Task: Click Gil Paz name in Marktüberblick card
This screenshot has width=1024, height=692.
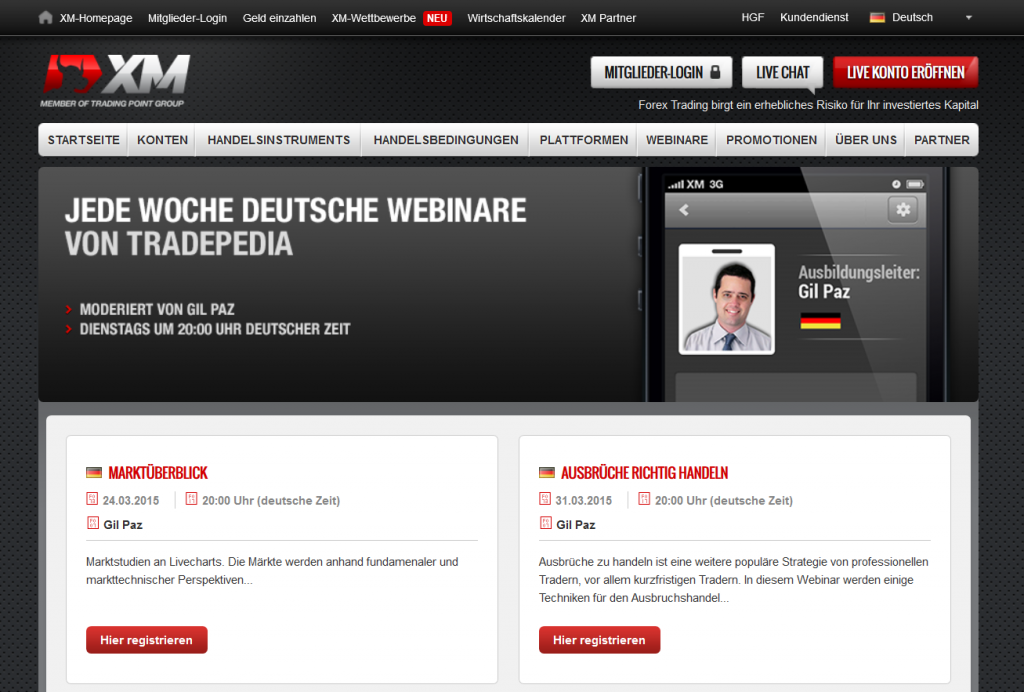Action: 123,525
